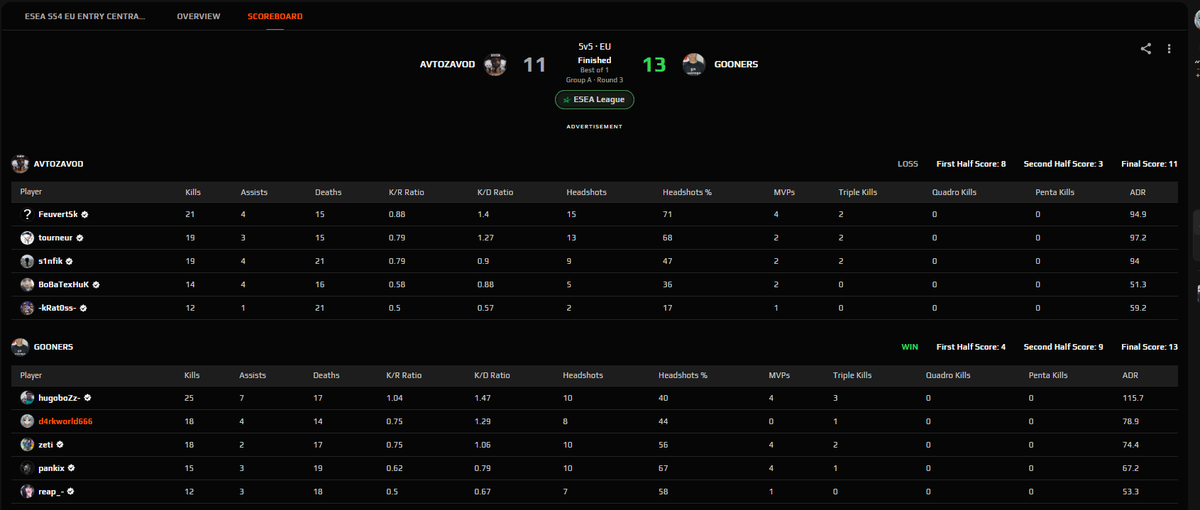Click Kills column header in AVTOZAVOD table
The image size is (1200, 510).
[193, 191]
